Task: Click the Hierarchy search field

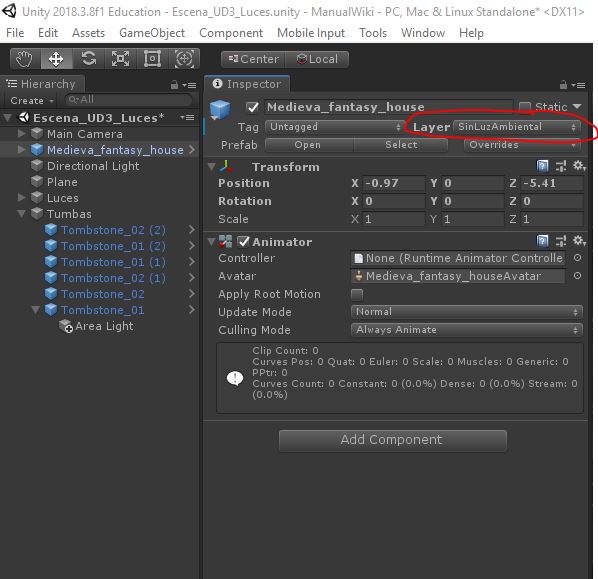Action: tap(128, 100)
